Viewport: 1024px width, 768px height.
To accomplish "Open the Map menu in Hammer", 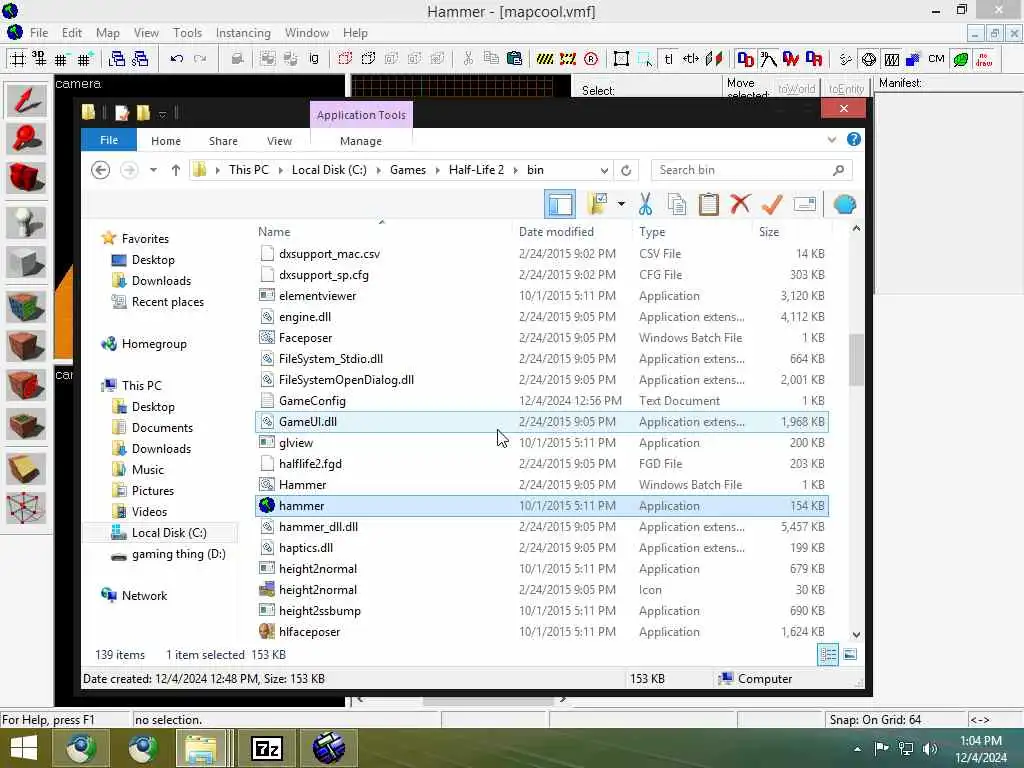I will click(x=108, y=33).
